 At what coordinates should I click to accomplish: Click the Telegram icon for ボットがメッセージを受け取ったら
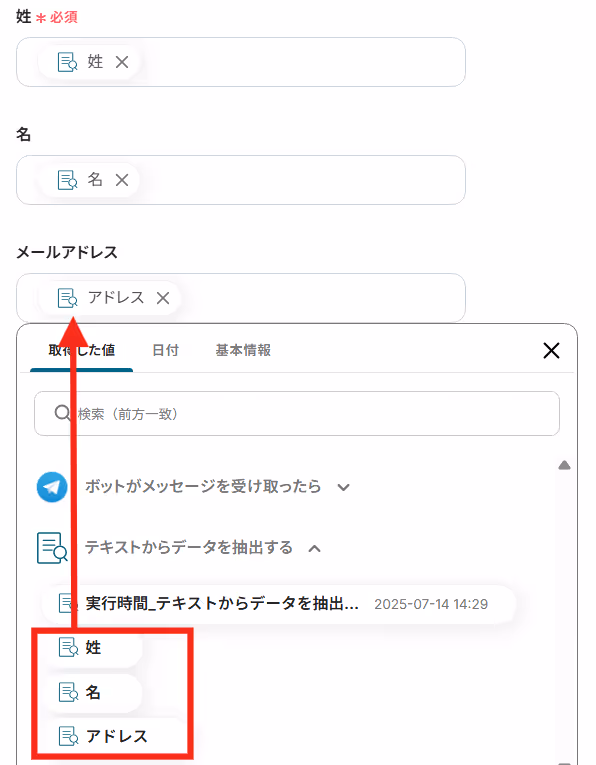(x=52, y=487)
